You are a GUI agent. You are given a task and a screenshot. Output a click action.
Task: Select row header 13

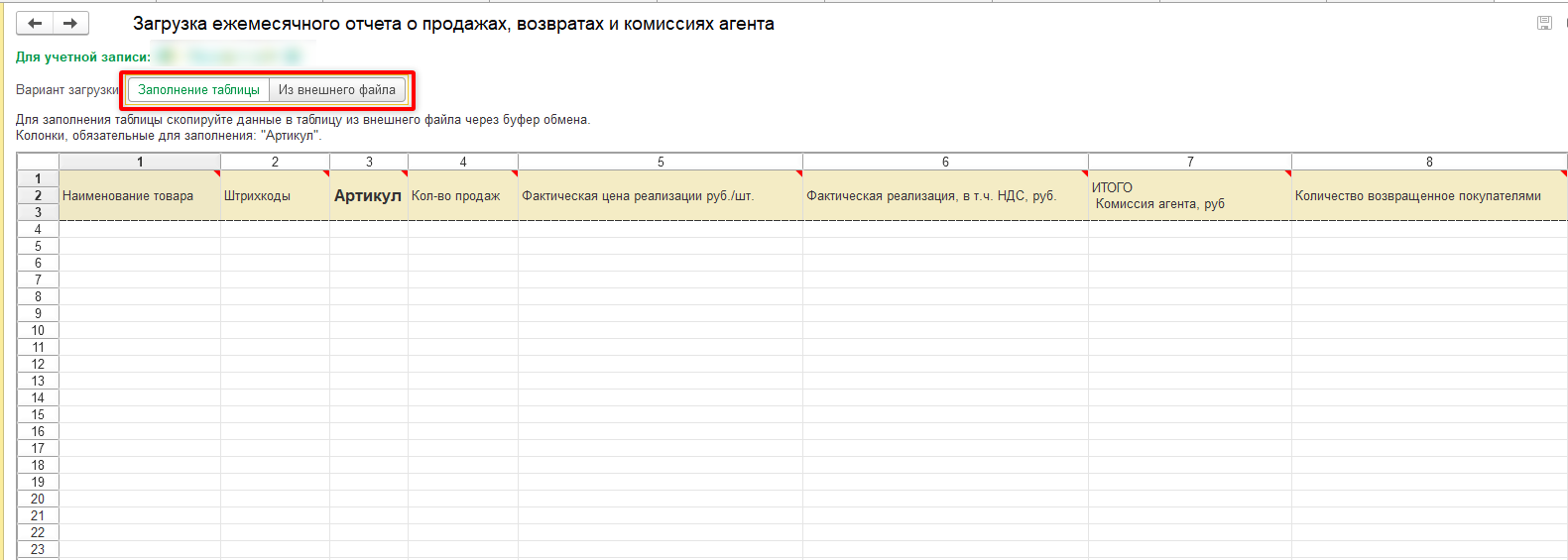point(38,381)
